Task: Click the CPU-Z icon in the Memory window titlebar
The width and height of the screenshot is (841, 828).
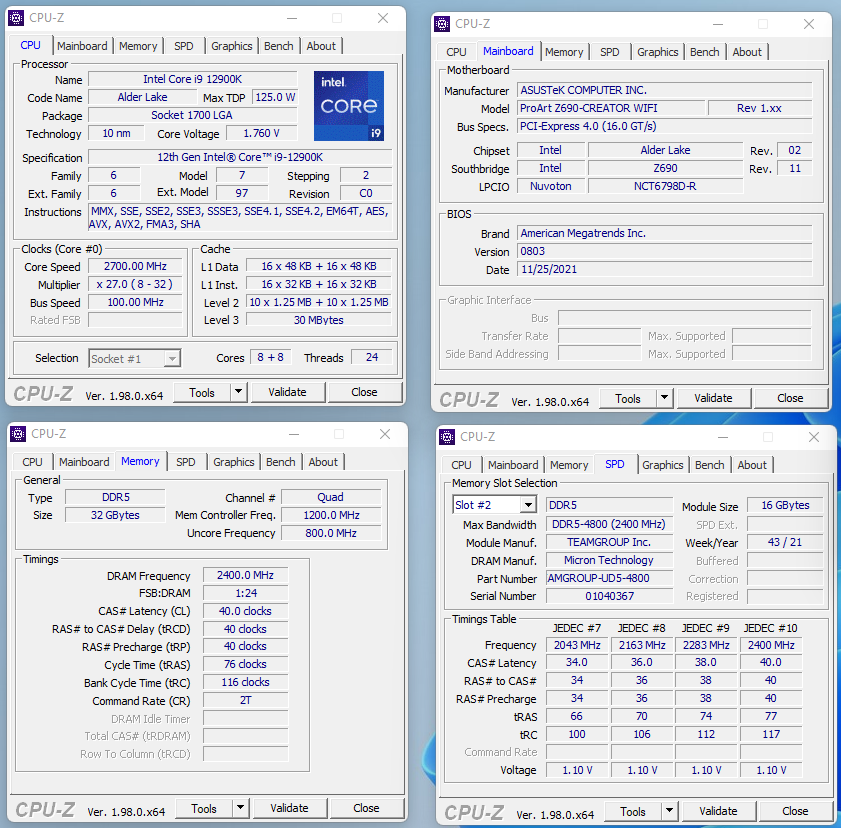Action: [x=16, y=433]
